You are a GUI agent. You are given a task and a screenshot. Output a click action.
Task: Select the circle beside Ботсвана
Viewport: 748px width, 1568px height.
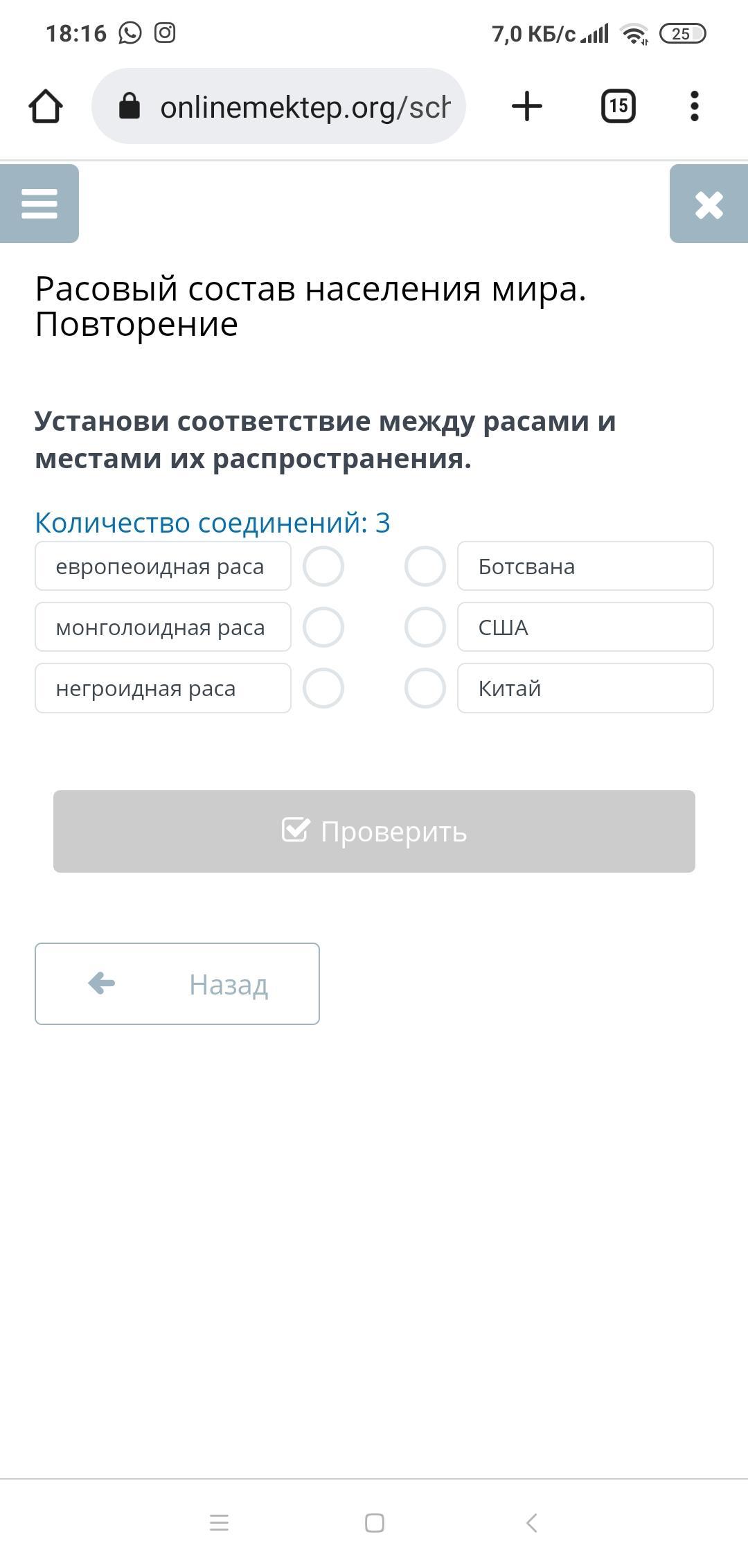425,567
